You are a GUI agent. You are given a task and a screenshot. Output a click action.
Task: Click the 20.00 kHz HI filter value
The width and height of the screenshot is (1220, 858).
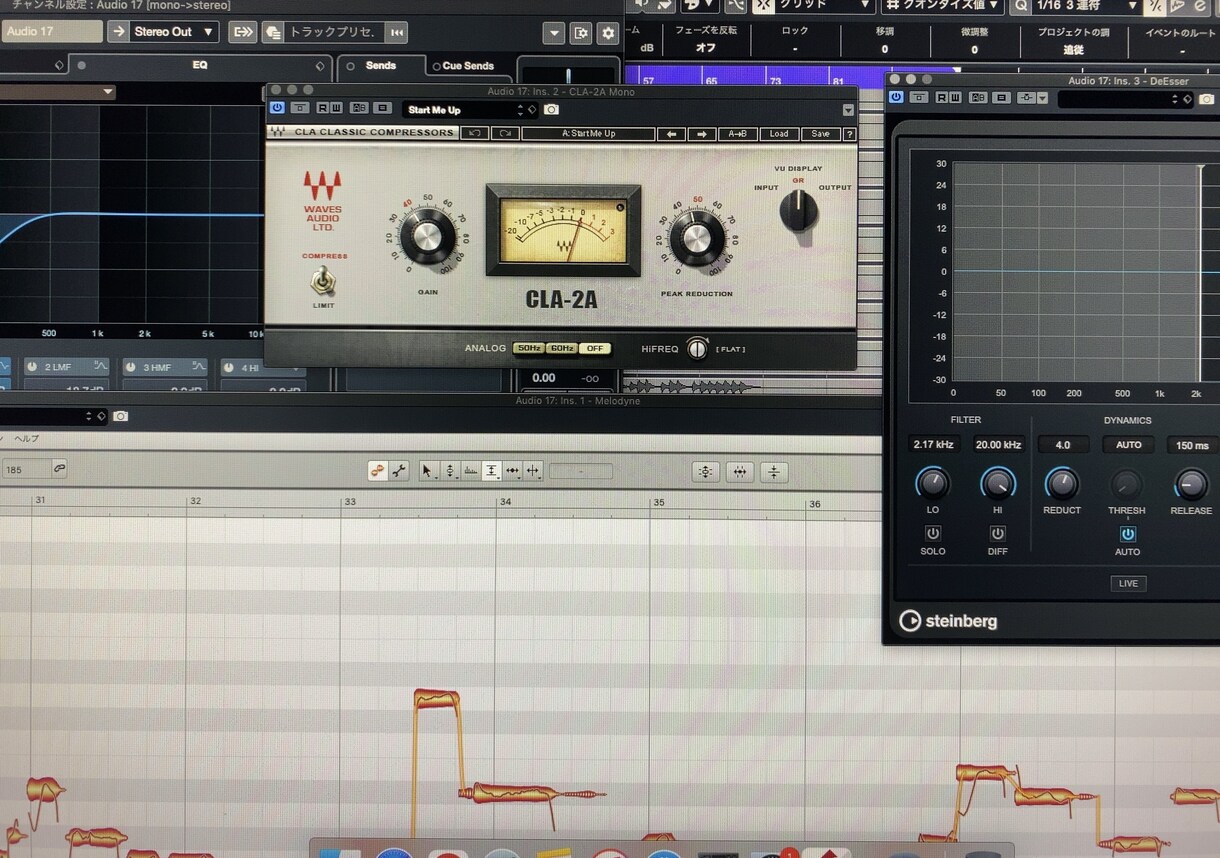998,445
